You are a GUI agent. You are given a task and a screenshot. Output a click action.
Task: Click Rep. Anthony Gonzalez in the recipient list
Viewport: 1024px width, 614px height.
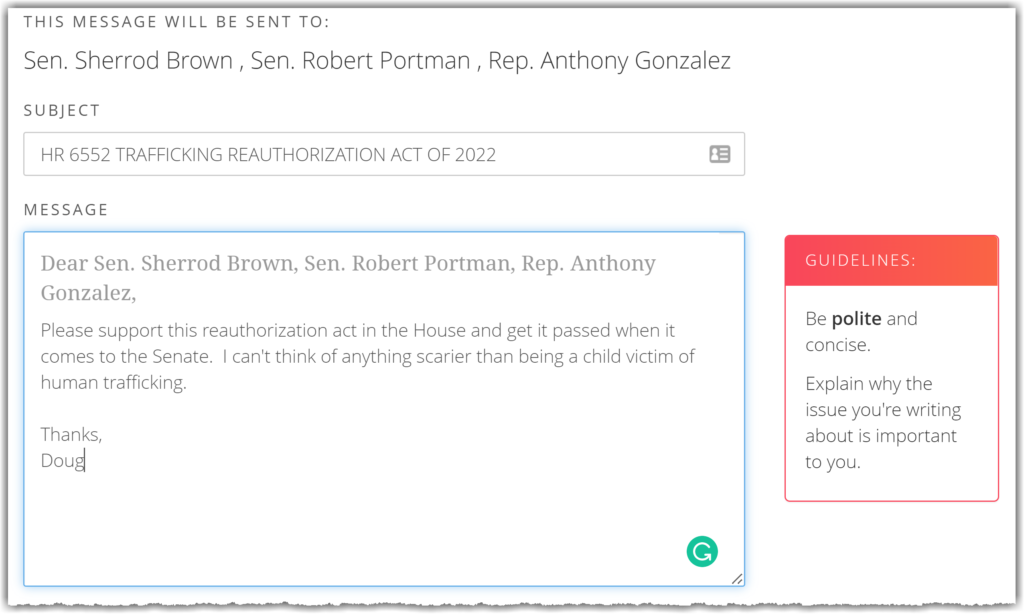point(609,61)
